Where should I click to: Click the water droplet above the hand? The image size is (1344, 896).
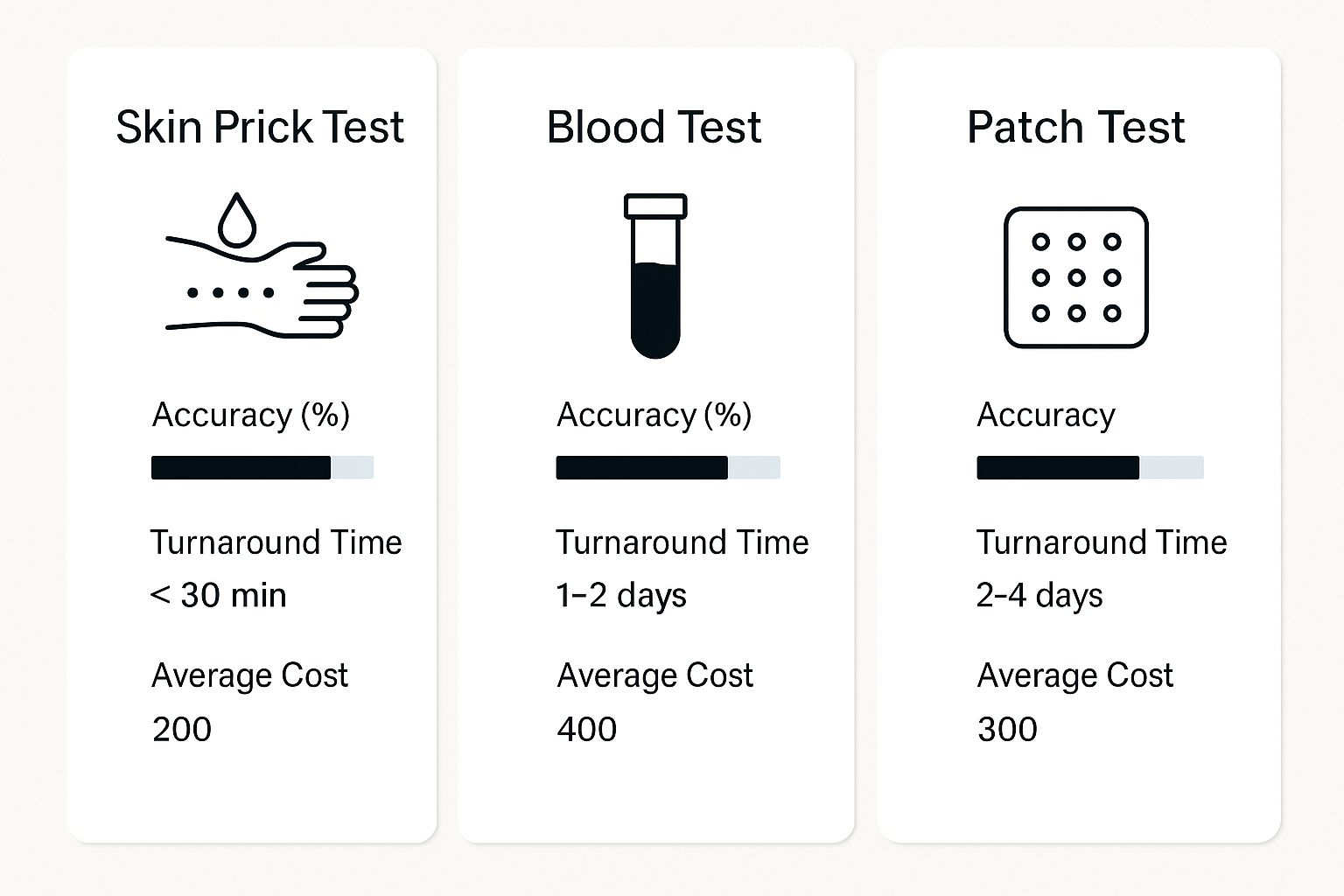click(x=236, y=220)
